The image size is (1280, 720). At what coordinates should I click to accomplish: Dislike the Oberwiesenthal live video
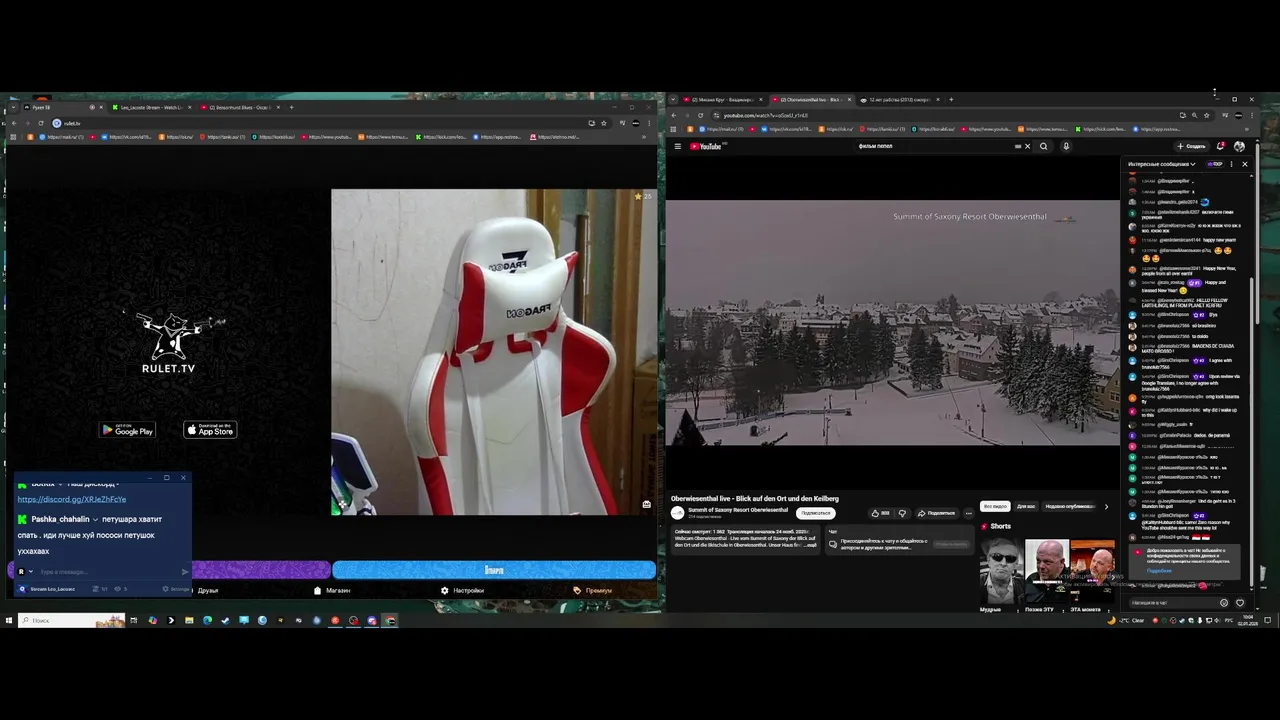click(x=902, y=513)
